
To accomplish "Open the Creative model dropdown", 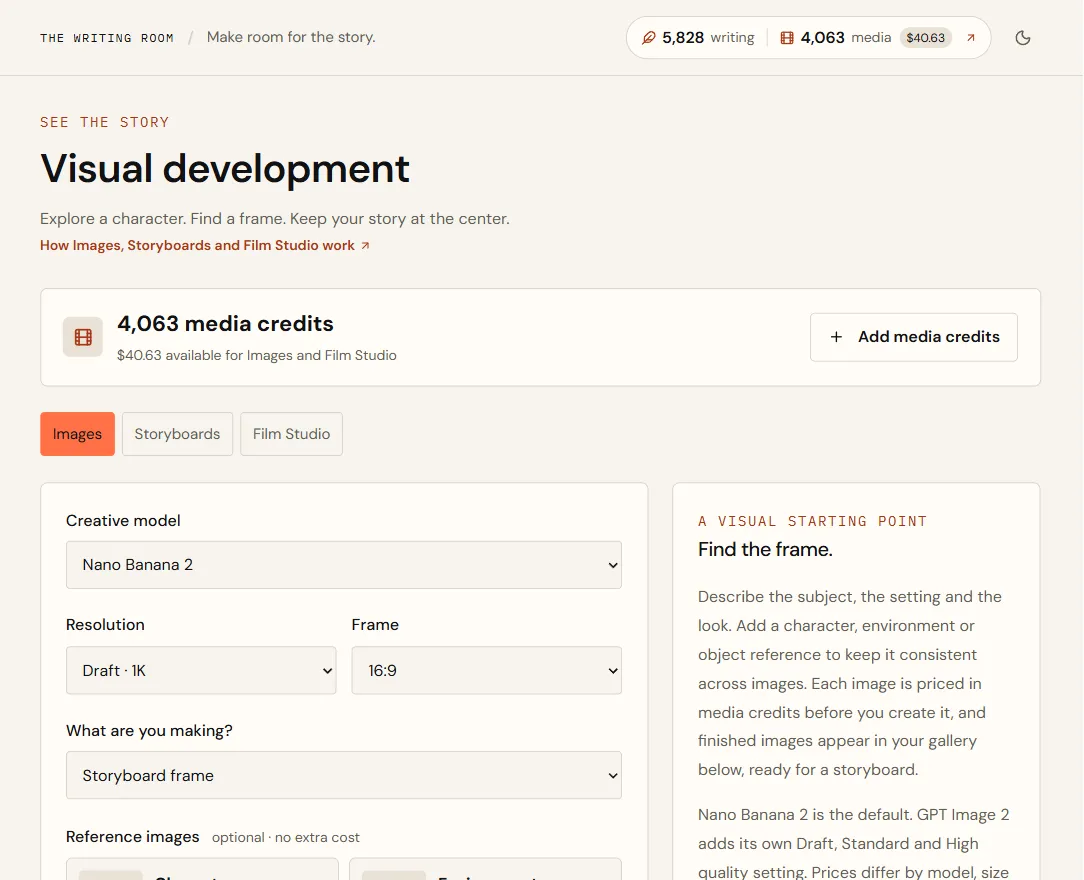I will point(344,565).
